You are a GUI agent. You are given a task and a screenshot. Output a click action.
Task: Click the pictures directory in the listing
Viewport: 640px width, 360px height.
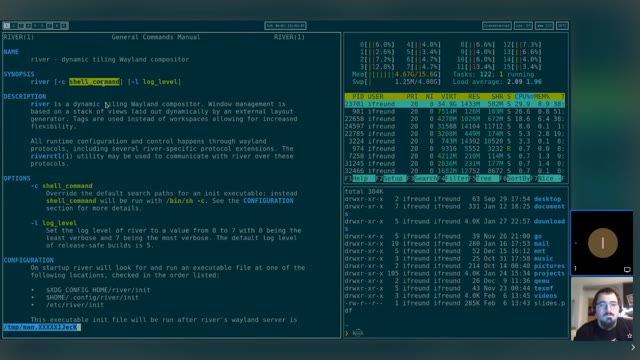pyautogui.click(x=549, y=266)
